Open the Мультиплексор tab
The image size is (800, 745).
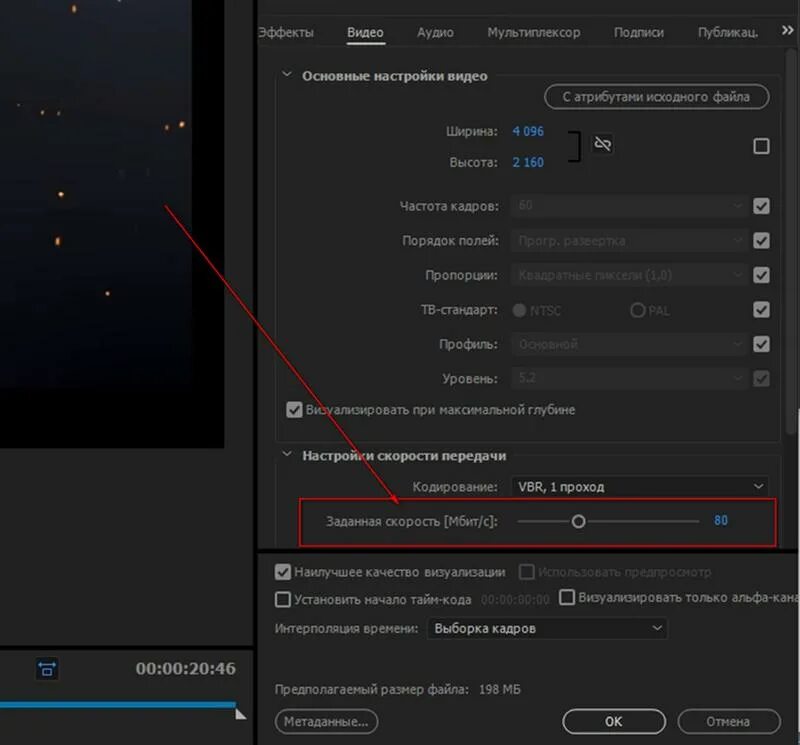pyautogui.click(x=533, y=32)
